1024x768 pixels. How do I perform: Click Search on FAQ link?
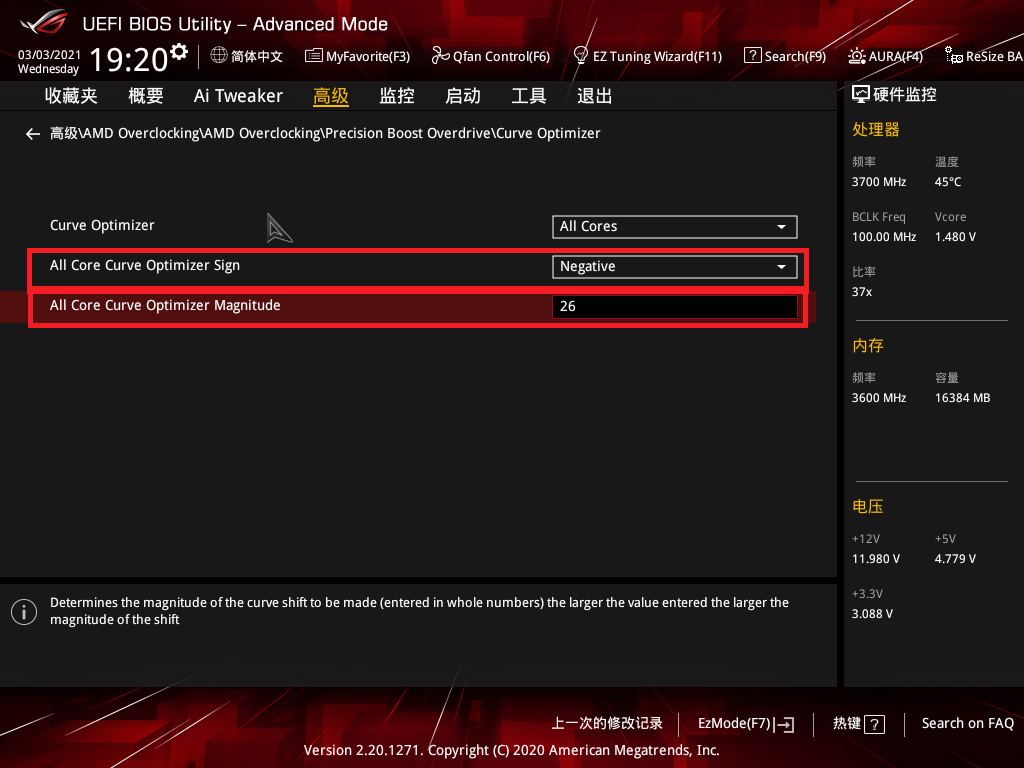pyautogui.click(x=967, y=722)
